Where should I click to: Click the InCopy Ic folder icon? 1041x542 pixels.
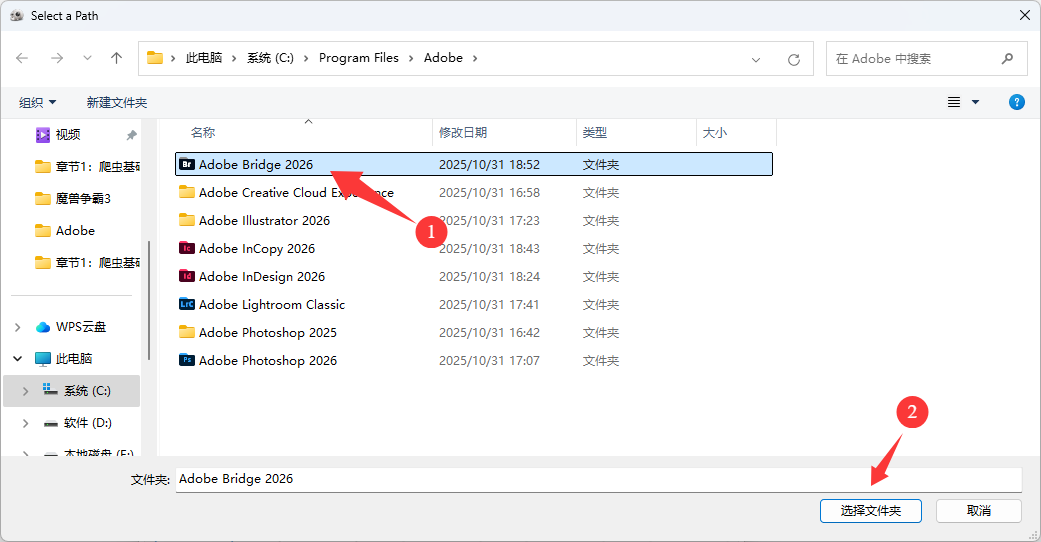187,248
